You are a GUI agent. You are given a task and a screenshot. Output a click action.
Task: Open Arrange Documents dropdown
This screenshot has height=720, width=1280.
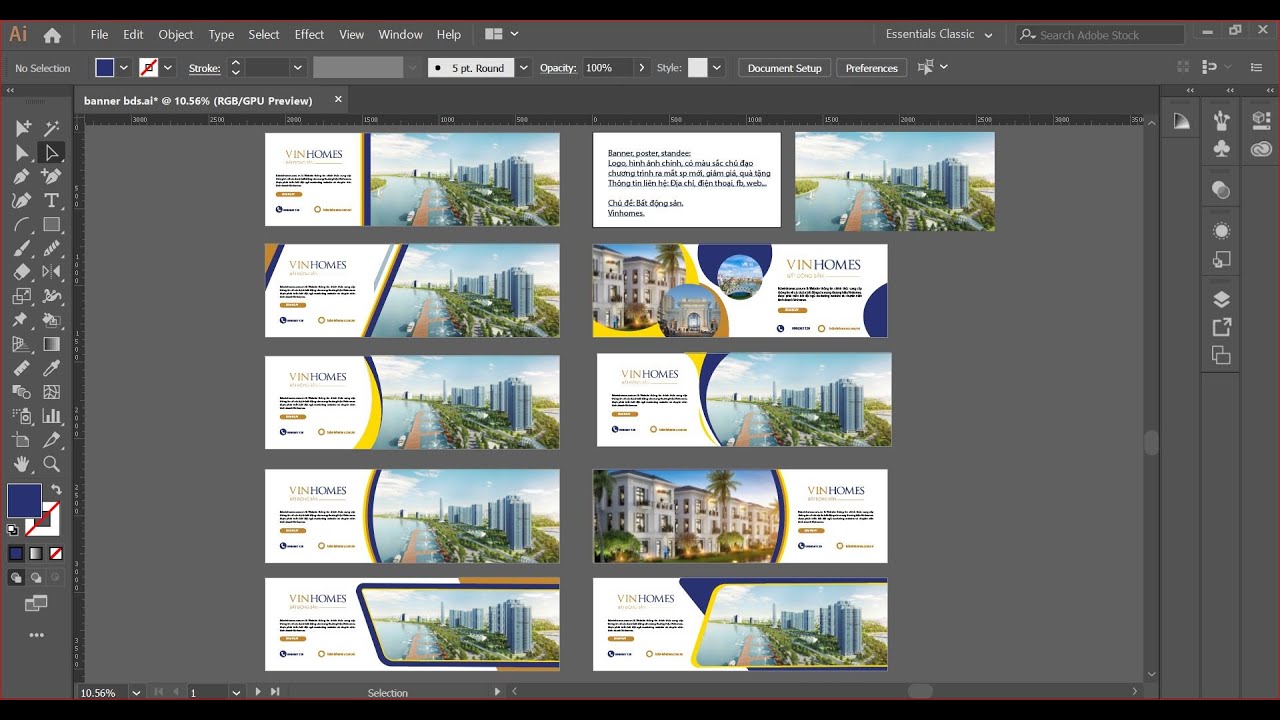[x=502, y=34]
